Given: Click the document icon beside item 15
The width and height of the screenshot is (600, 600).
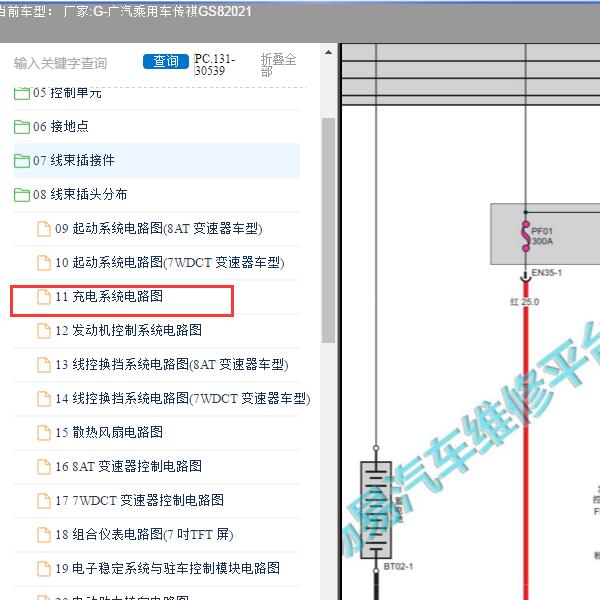Looking at the screenshot, I should (x=44, y=433).
